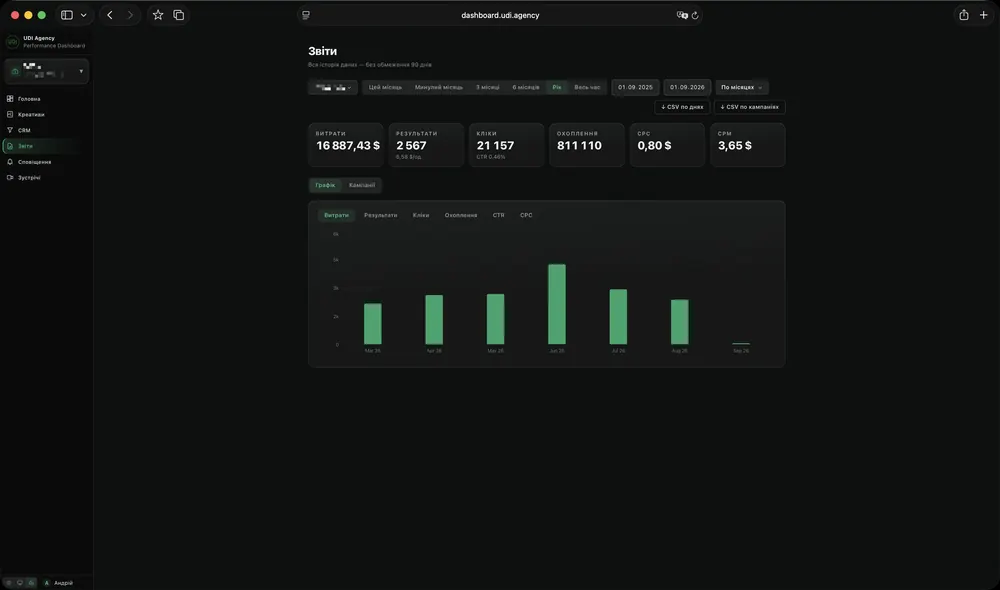
Task: Download 'CSV по кампаніях'
Action: coord(749,107)
